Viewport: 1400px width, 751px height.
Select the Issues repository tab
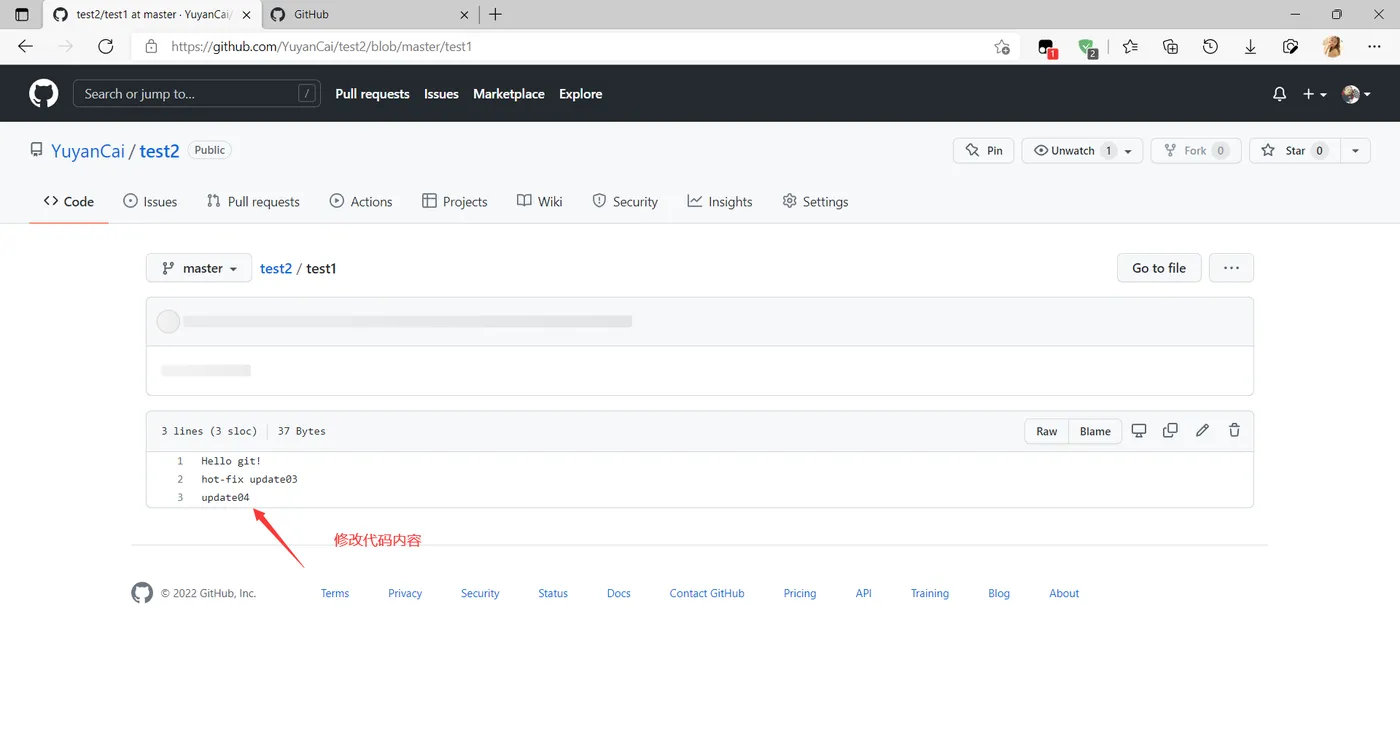[150, 201]
